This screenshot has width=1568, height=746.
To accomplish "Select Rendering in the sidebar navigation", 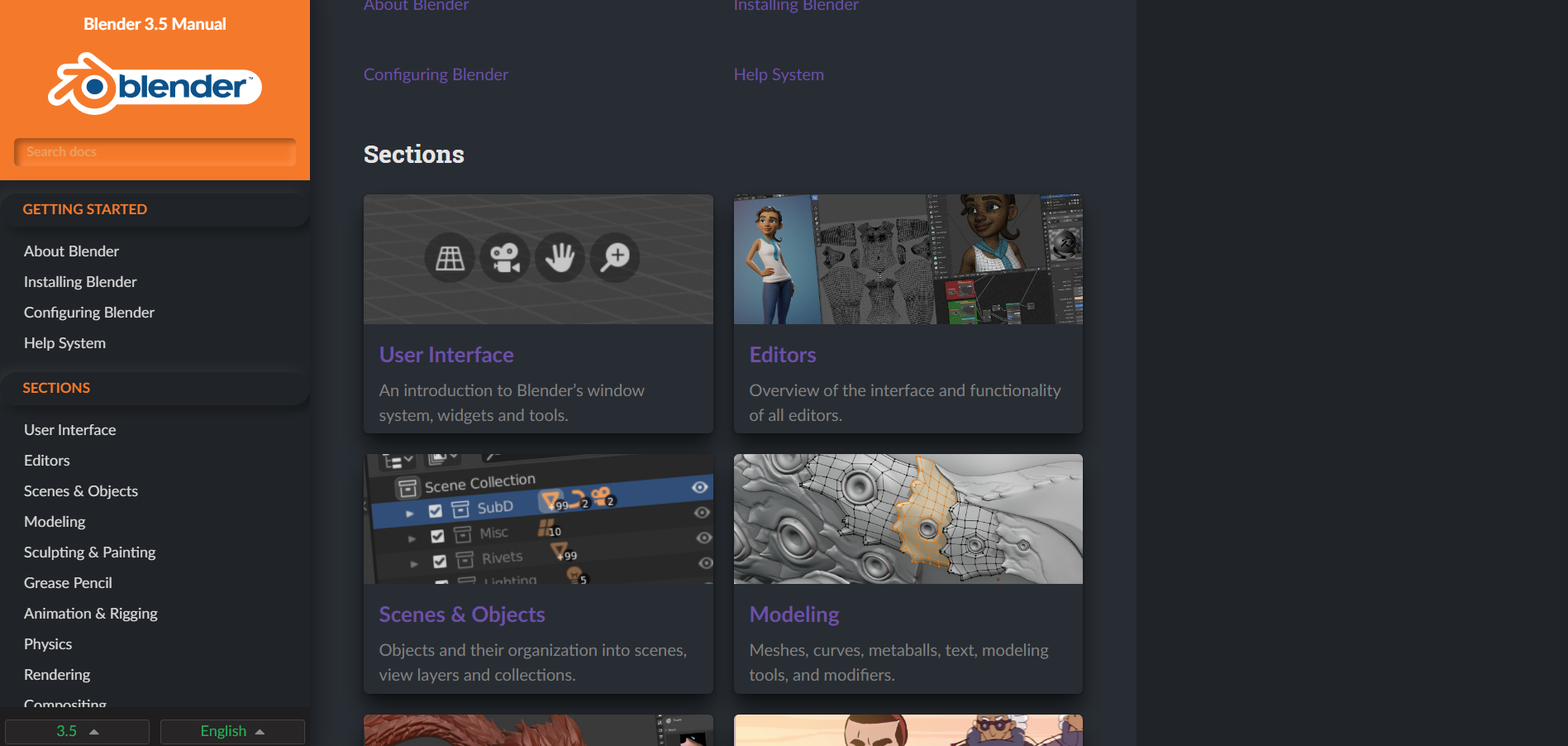I will pyautogui.click(x=57, y=674).
